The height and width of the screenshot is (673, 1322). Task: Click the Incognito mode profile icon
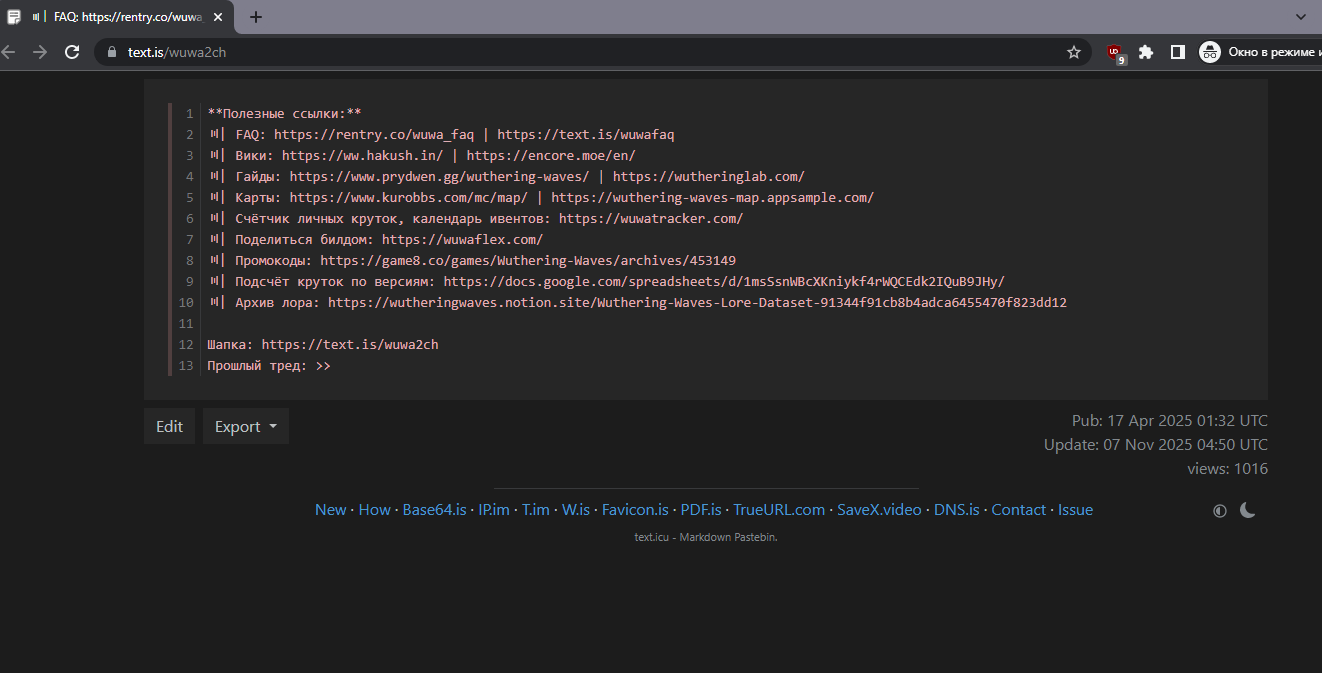point(1210,52)
